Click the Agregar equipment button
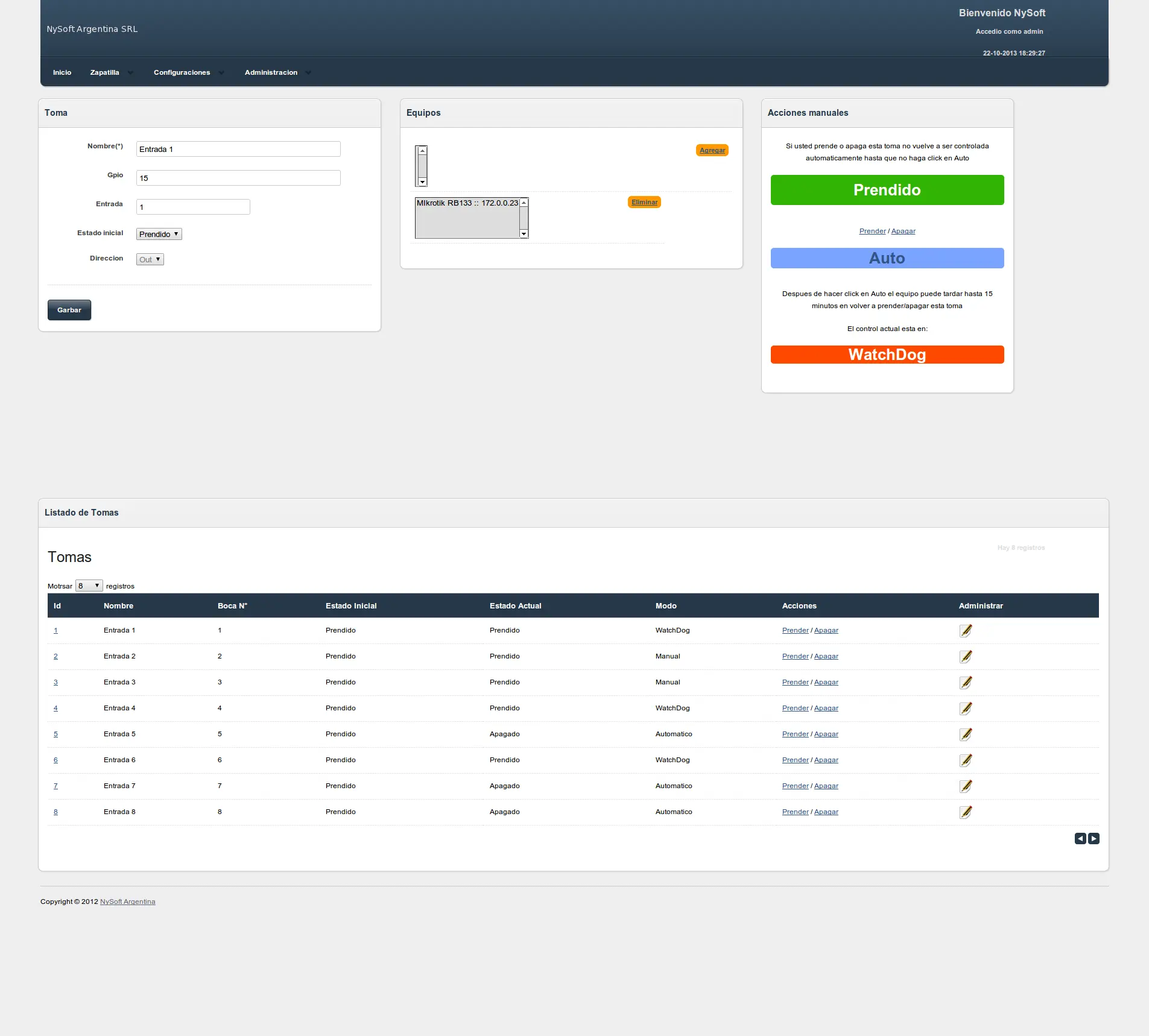 pos(712,150)
